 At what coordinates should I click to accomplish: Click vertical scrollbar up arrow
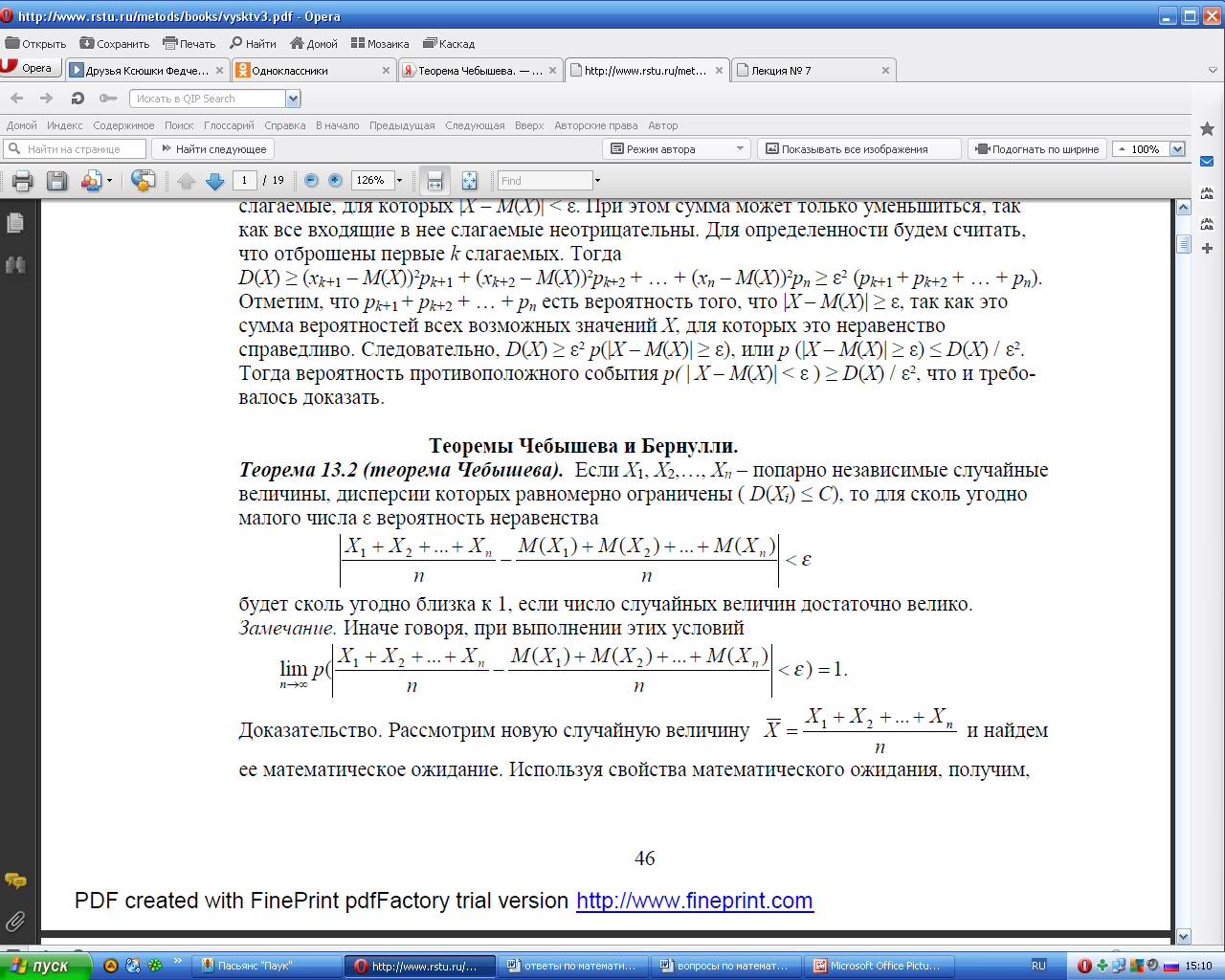1183,208
